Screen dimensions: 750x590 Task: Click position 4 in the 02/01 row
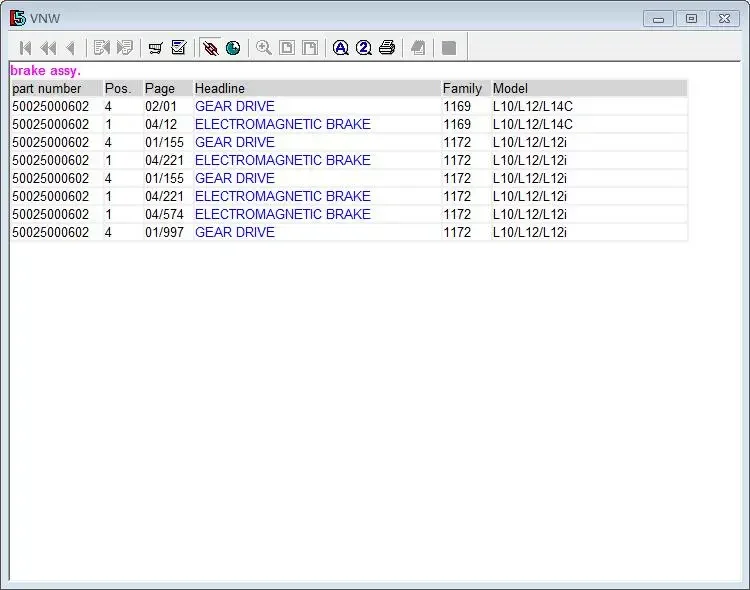(x=108, y=106)
